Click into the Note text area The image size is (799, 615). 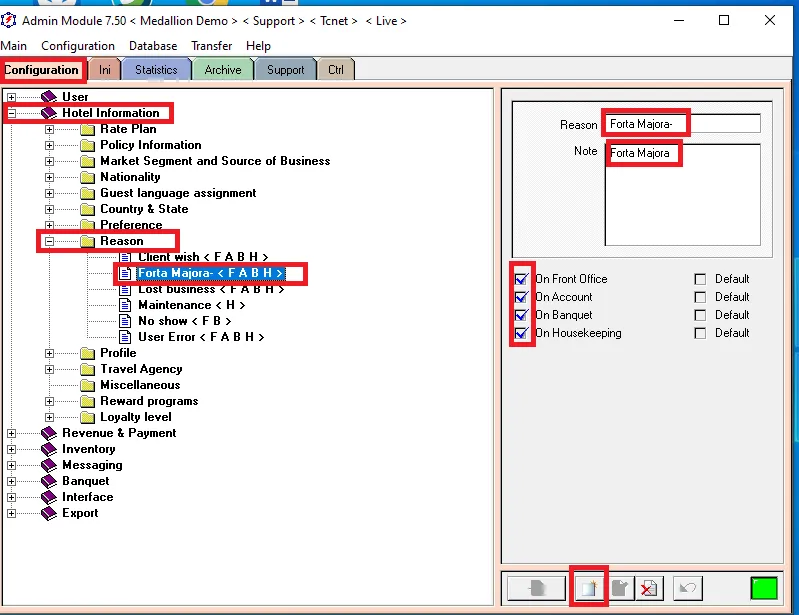pyautogui.click(x=683, y=195)
